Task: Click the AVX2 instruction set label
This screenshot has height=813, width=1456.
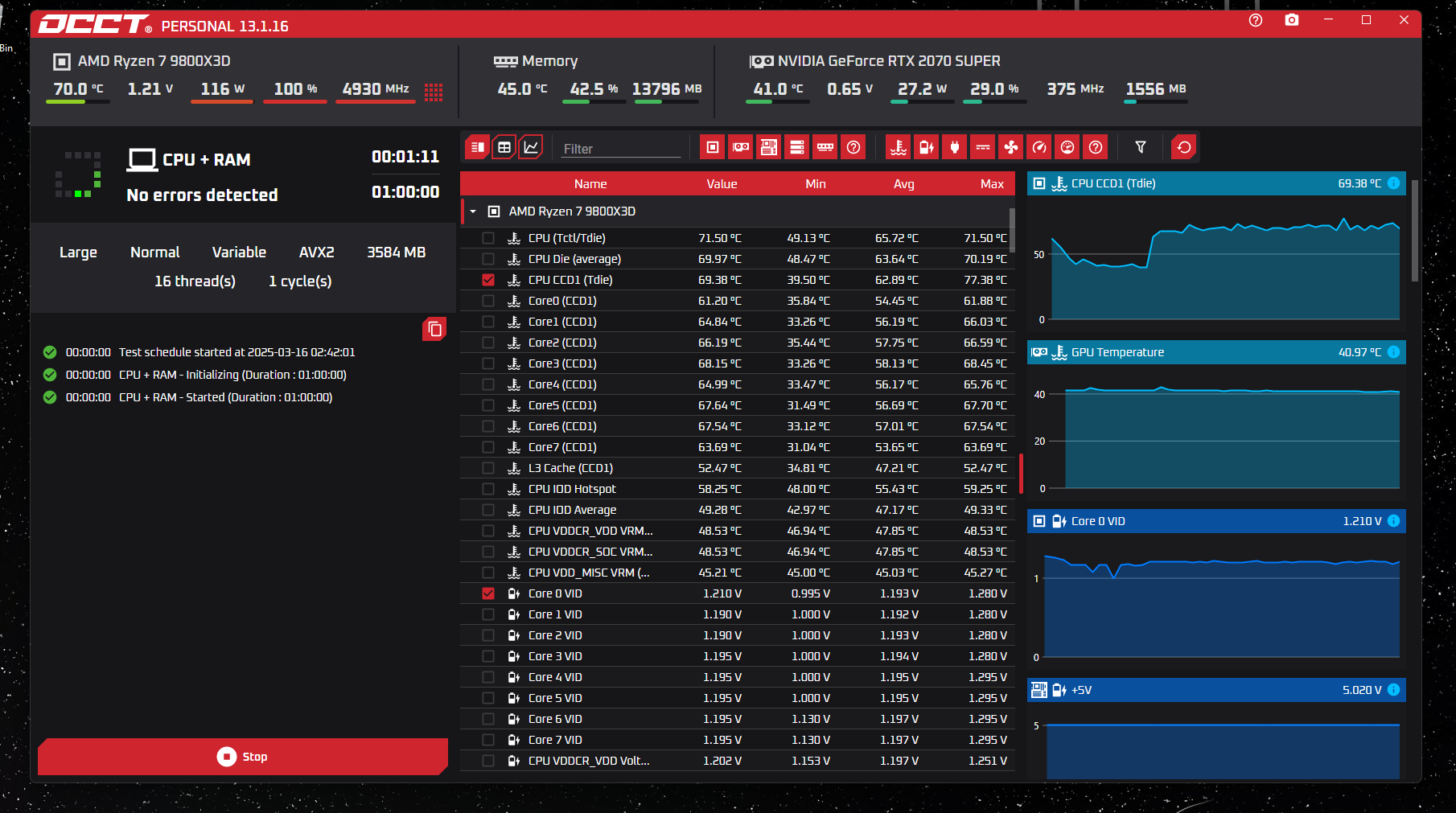Action: [317, 253]
